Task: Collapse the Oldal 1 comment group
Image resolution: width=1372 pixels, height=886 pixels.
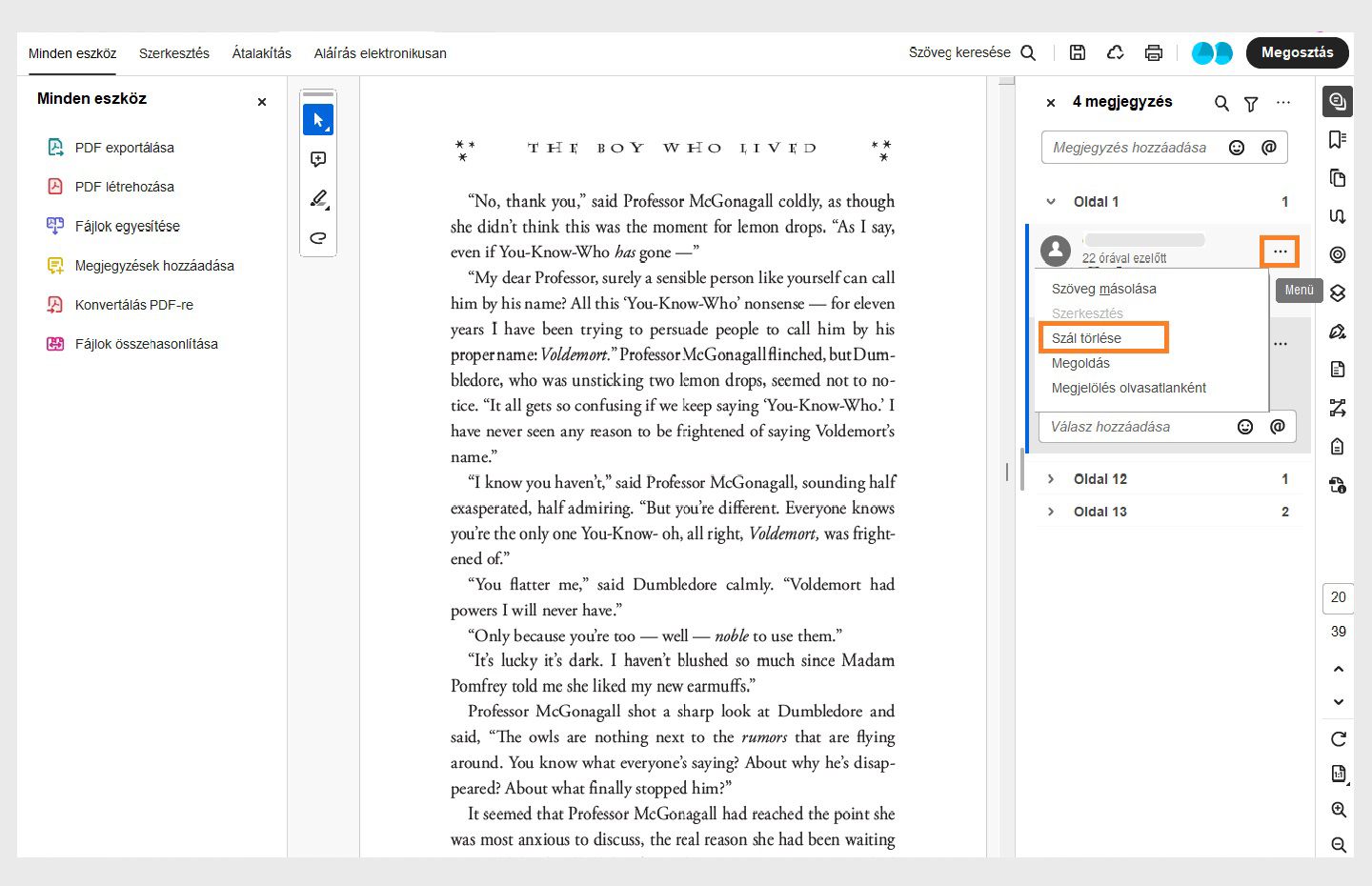Action: pos(1051,202)
